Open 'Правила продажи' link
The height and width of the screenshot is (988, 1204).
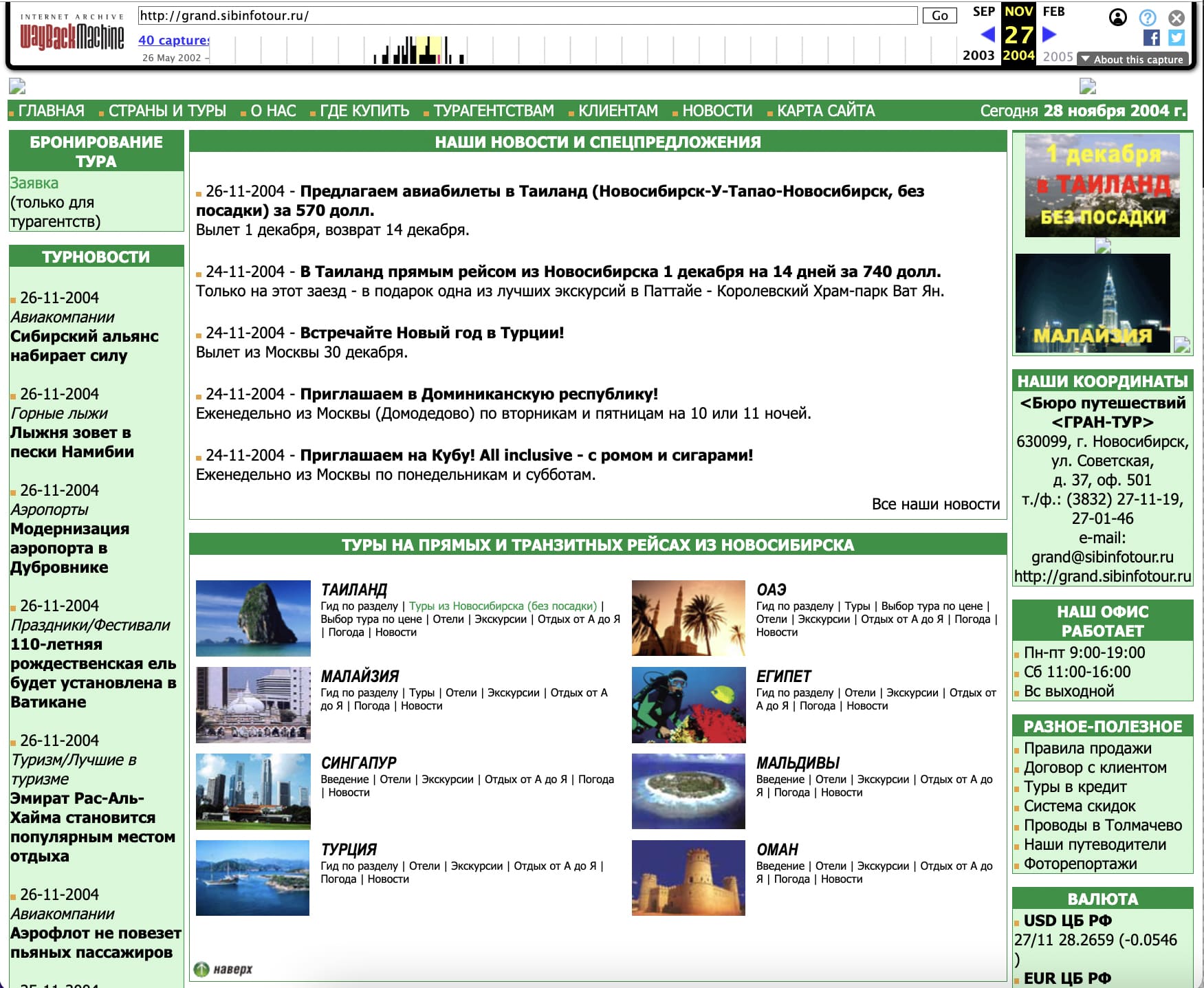click(1087, 748)
